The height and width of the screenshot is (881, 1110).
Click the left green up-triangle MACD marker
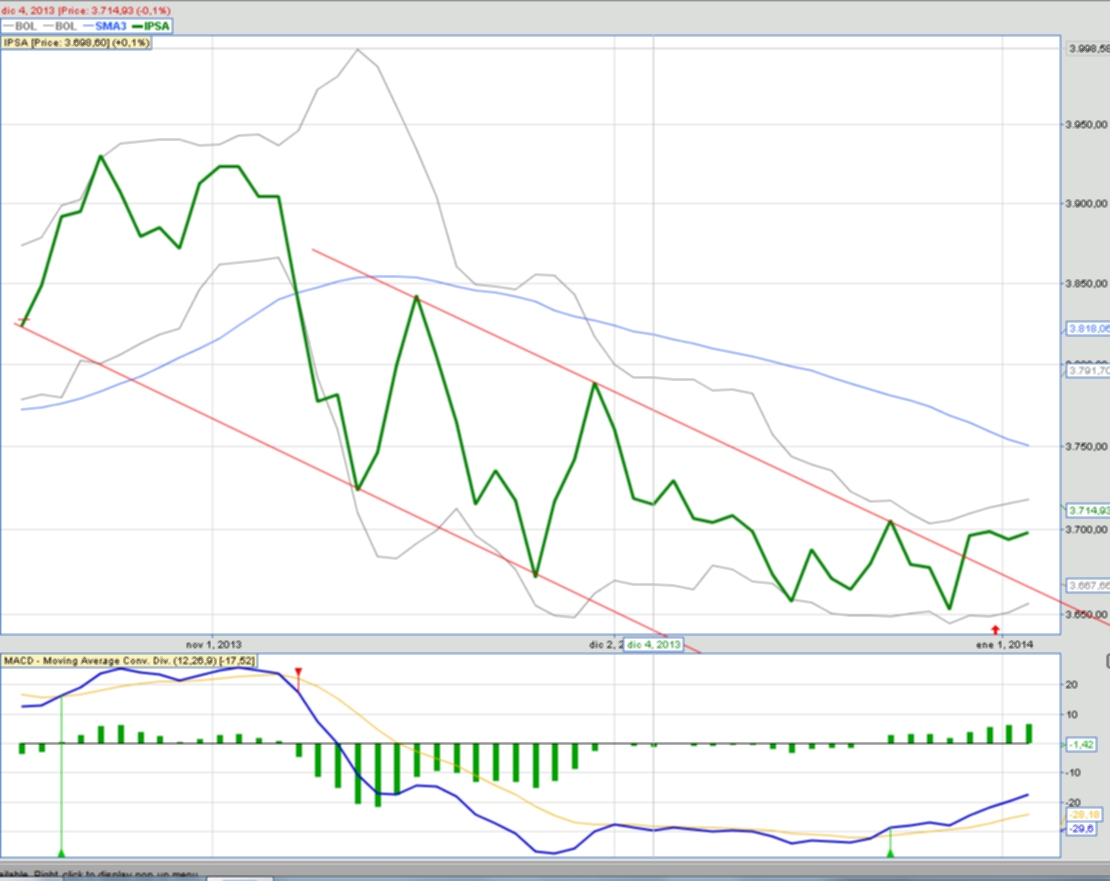click(62, 853)
